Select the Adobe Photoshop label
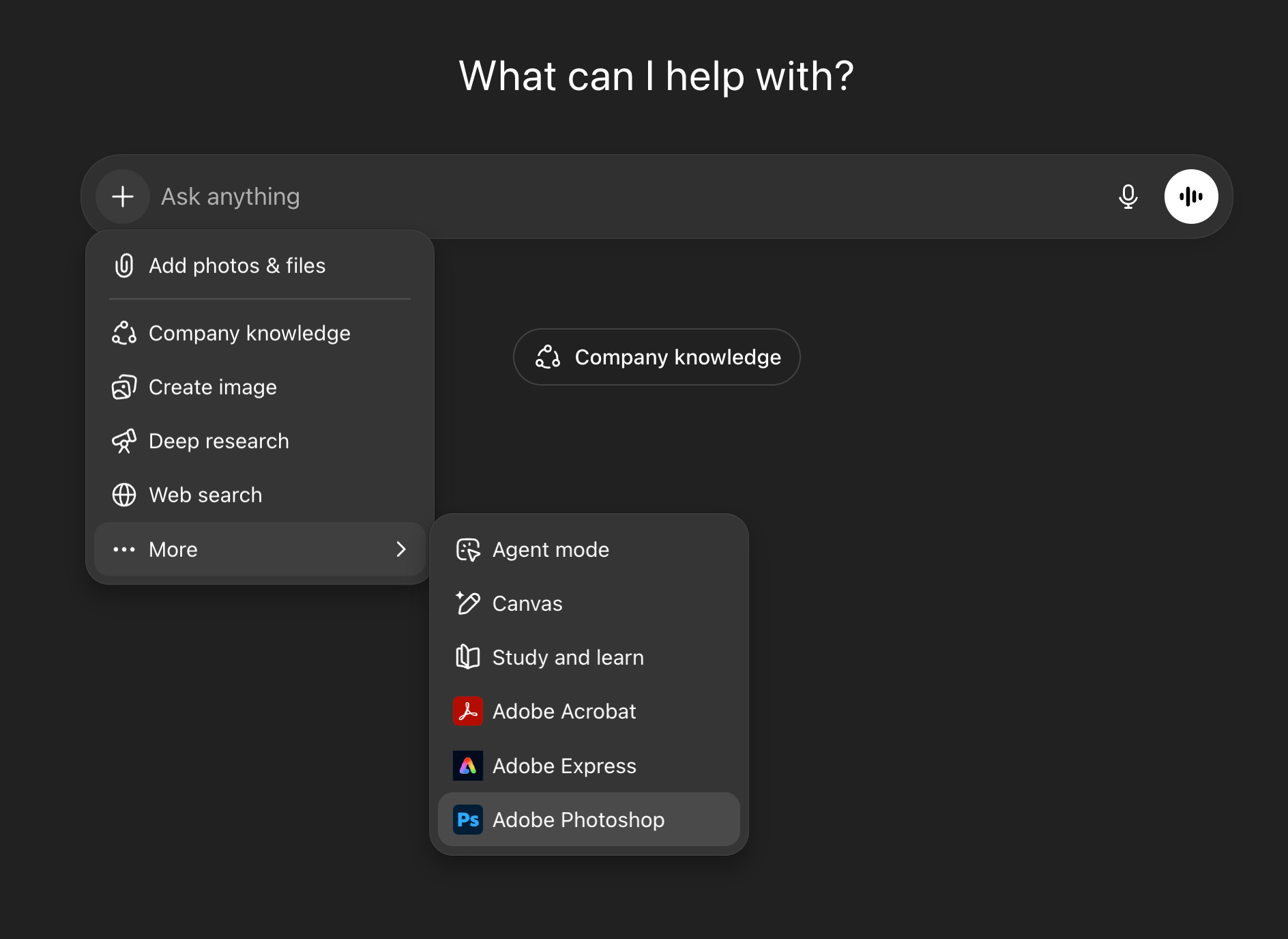This screenshot has height=939, width=1288. click(x=579, y=820)
